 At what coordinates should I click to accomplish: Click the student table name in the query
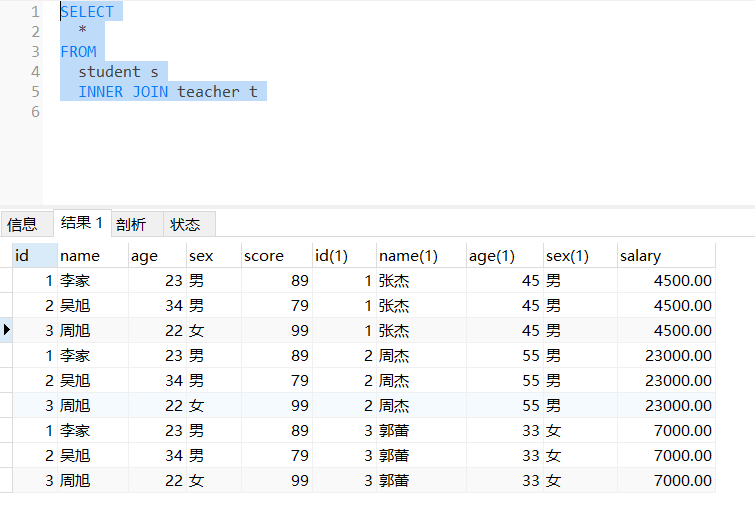(109, 71)
